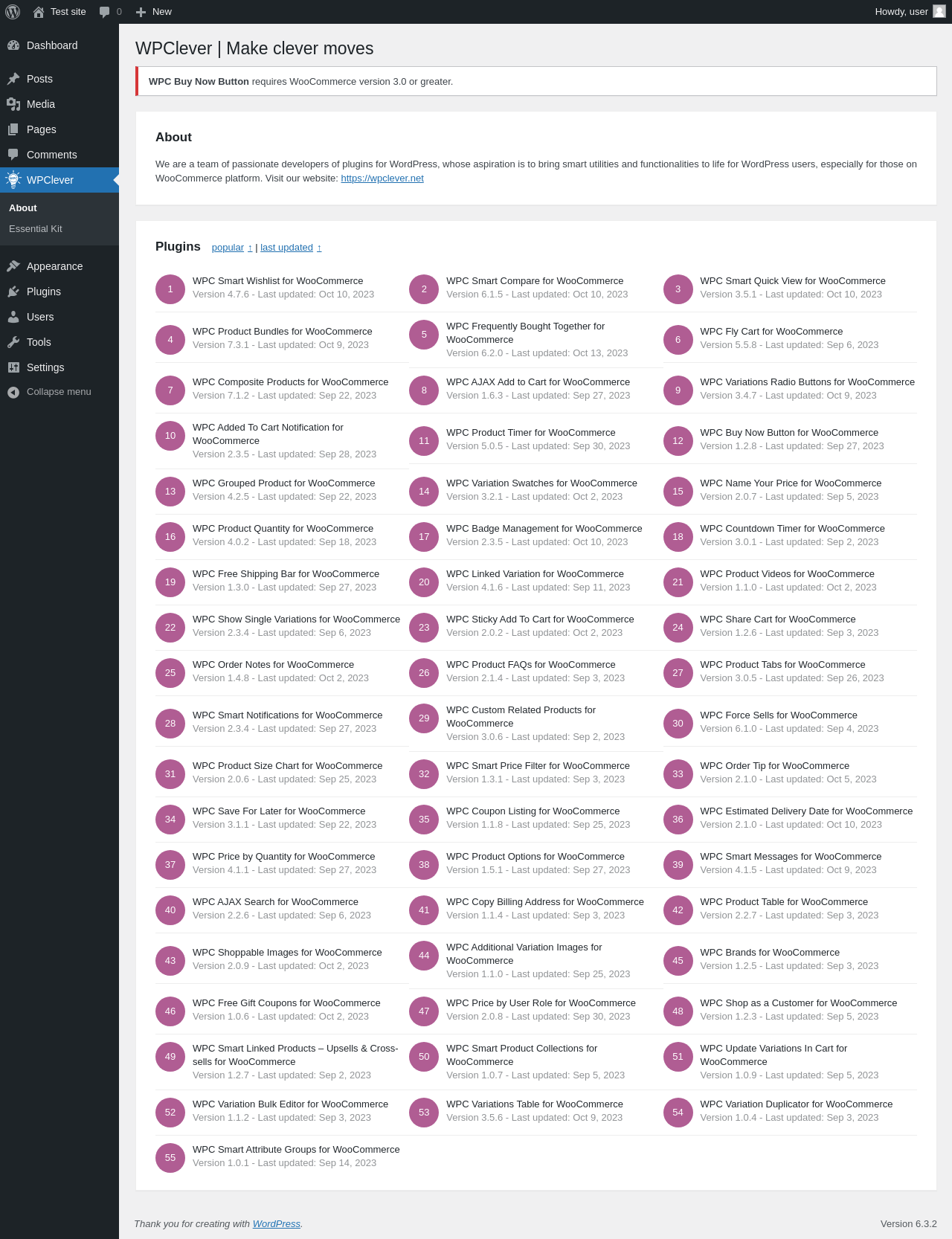Open WPC Sticky Add To Cart entry
This screenshot has height=1239, width=952.
[540, 619]
